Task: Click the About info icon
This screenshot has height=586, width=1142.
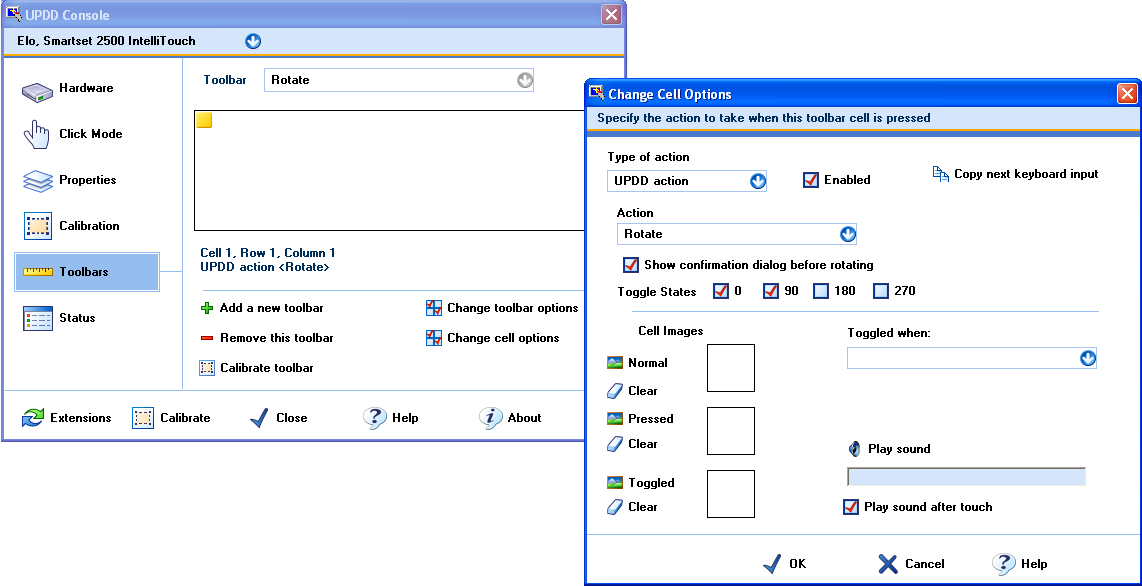Action: (491, 418)
